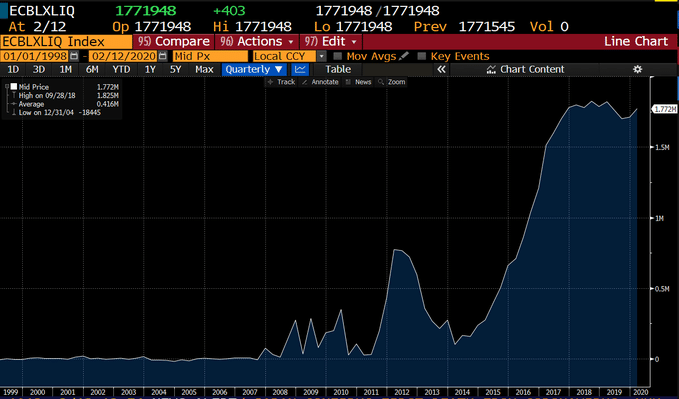Click the 2008 label on time axis

280,392
